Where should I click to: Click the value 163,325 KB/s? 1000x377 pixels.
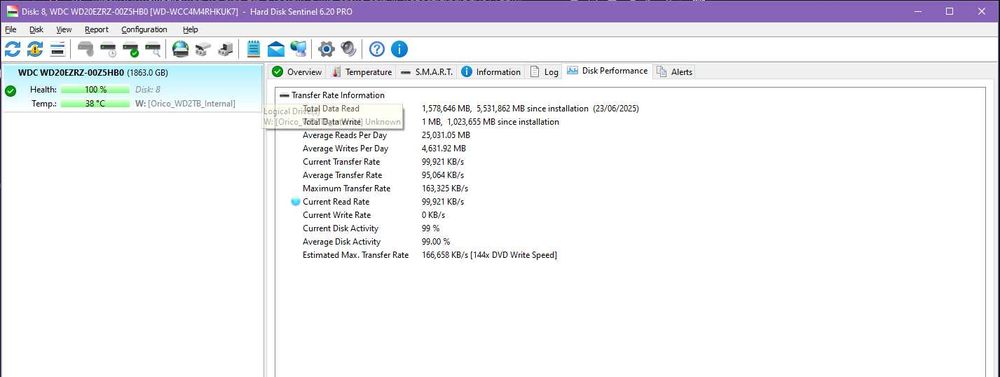pyautogui.click(x=445, y=189)
